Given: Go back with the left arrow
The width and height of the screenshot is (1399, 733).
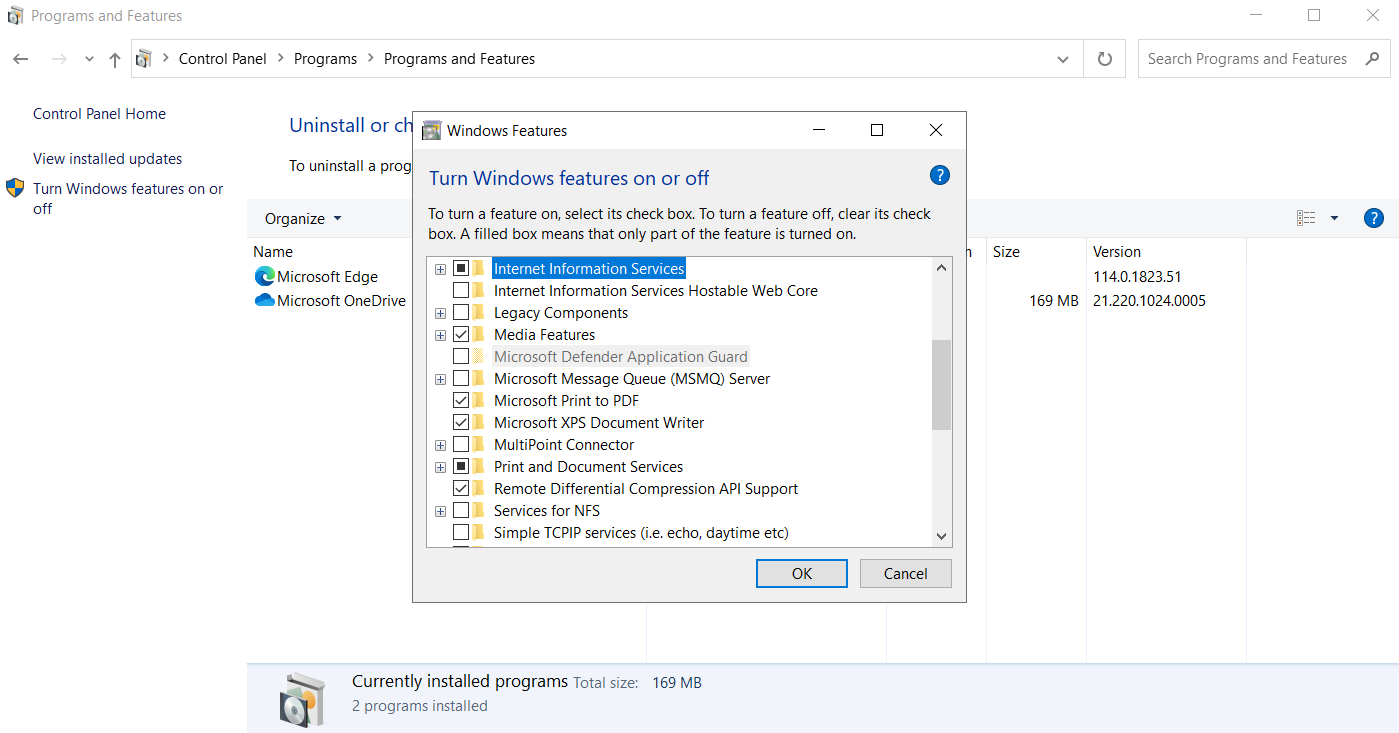Looking at the screenshot, I should point(21,59).
